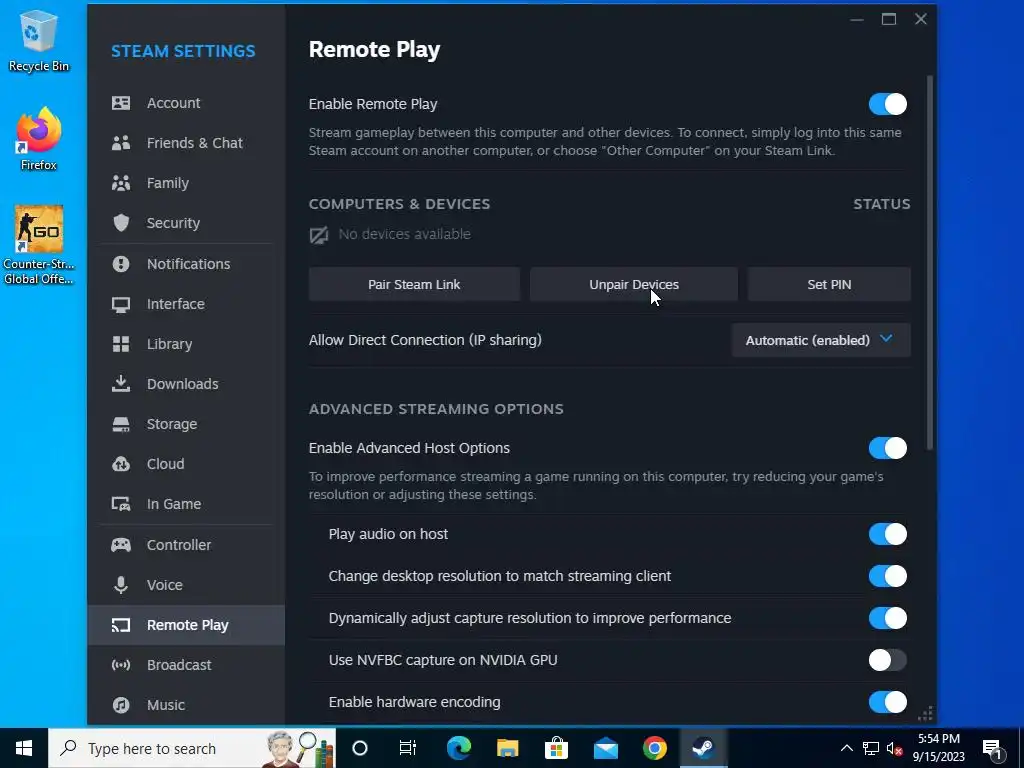Show hidden system tray icons chevron
The width and height of the screenshot is (1024, 768).
(846, 748)
